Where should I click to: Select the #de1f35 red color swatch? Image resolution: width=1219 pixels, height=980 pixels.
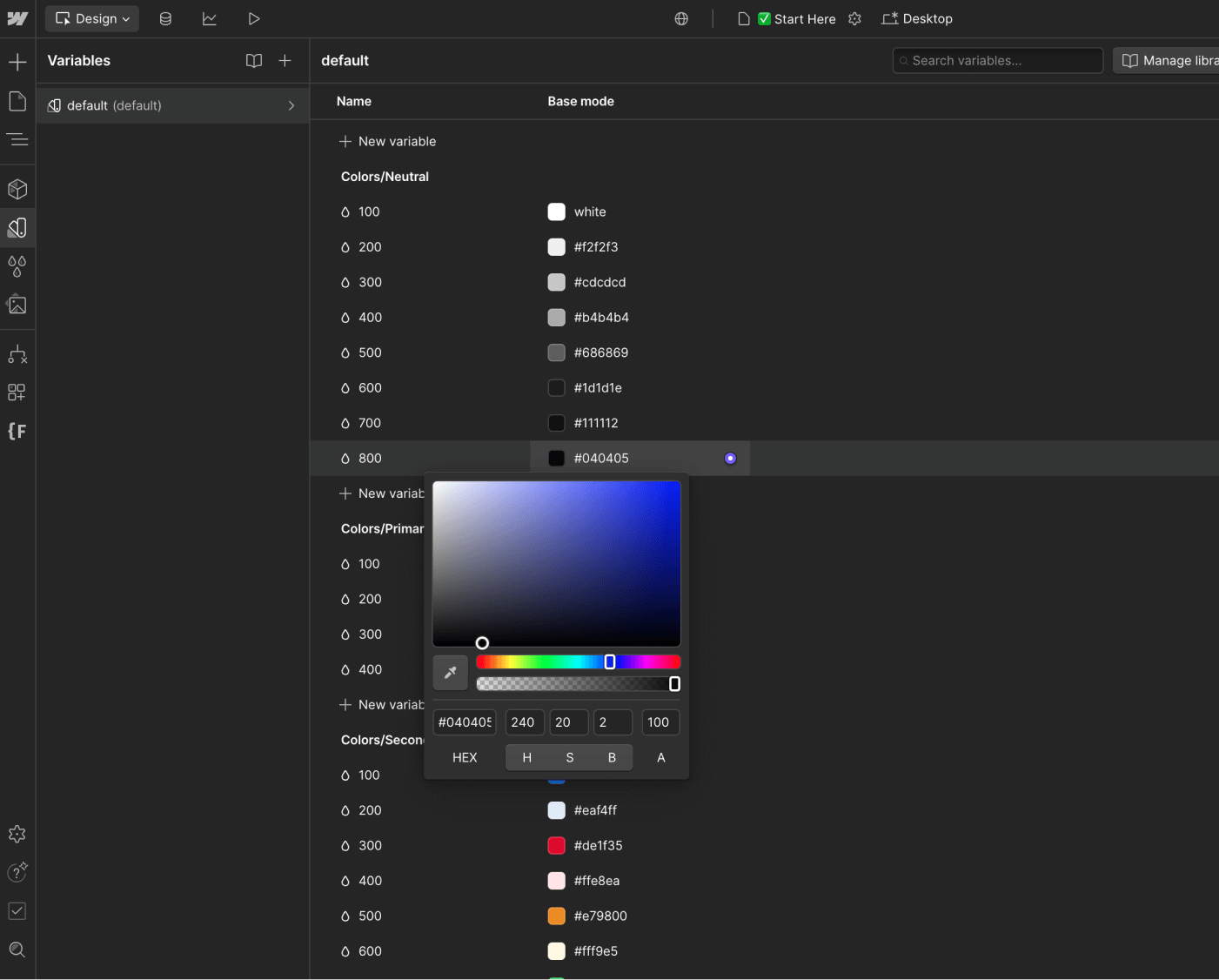coord(556,845)
